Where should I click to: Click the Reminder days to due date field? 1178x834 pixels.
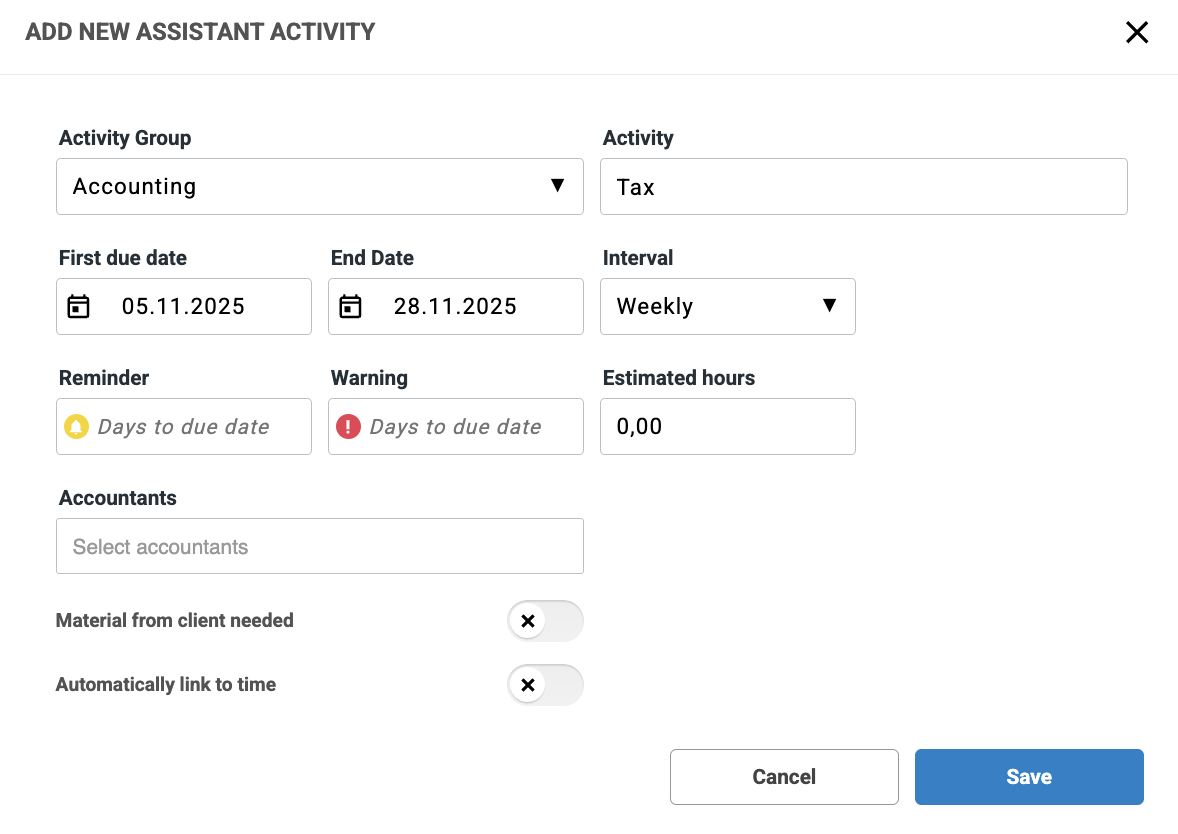pyautogui.click(x=198, y=427)
